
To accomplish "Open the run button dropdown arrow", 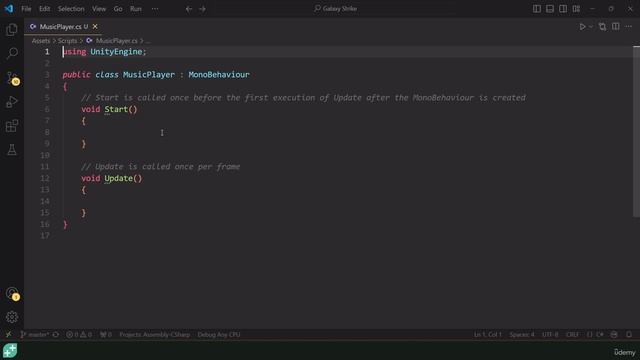I will tap(591, 27).
